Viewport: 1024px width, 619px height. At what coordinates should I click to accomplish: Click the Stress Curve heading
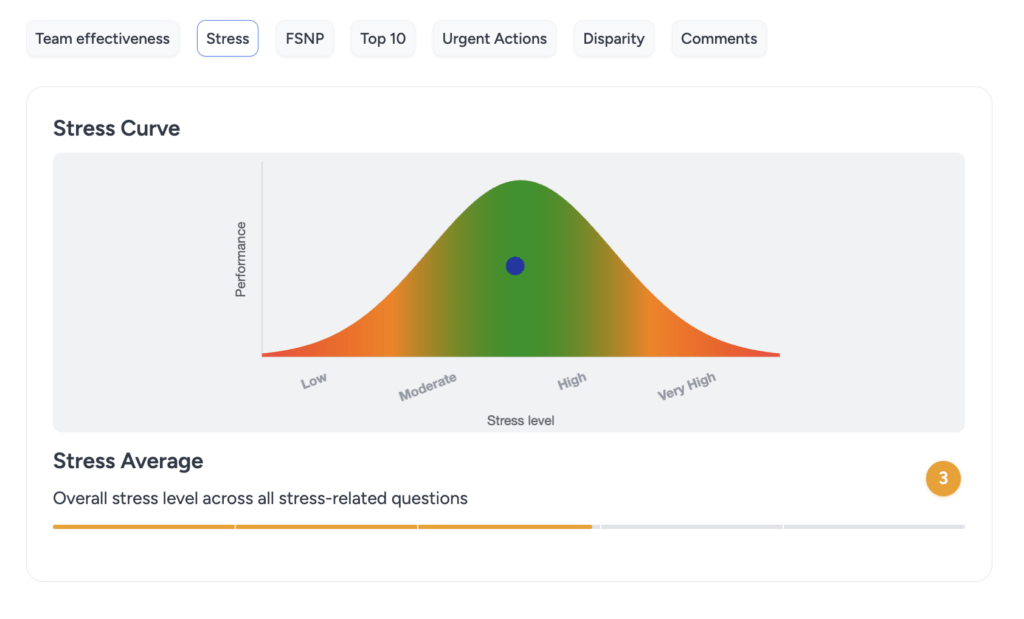point(116,128)
